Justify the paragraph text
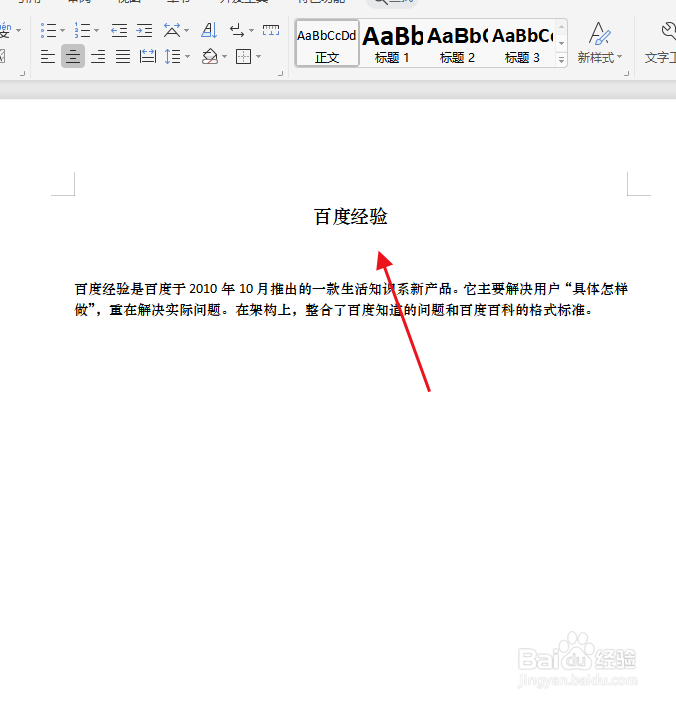The height and width of the screenshot is (704, 676). 123,57
